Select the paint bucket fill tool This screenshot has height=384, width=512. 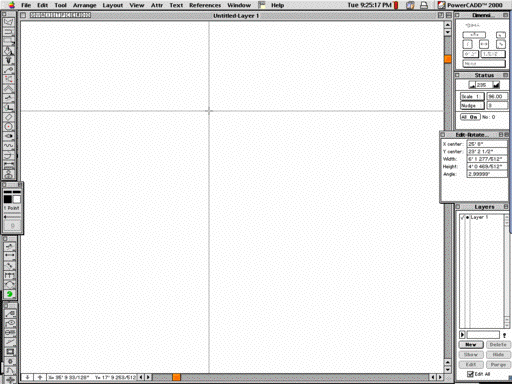(x=9, y=51)
